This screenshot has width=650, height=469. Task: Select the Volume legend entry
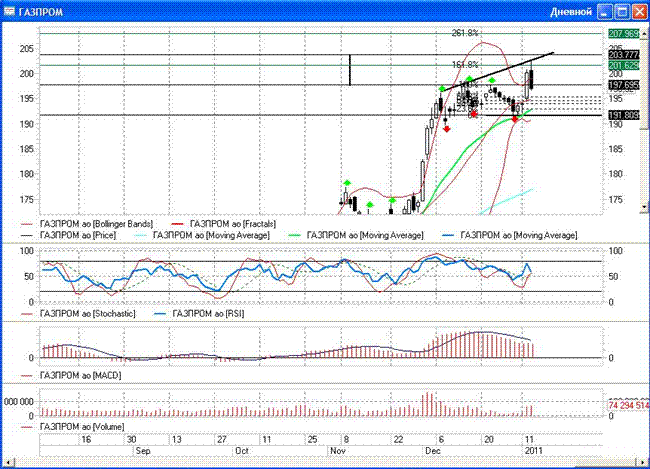pyautogui.click(x=73, y=427)
